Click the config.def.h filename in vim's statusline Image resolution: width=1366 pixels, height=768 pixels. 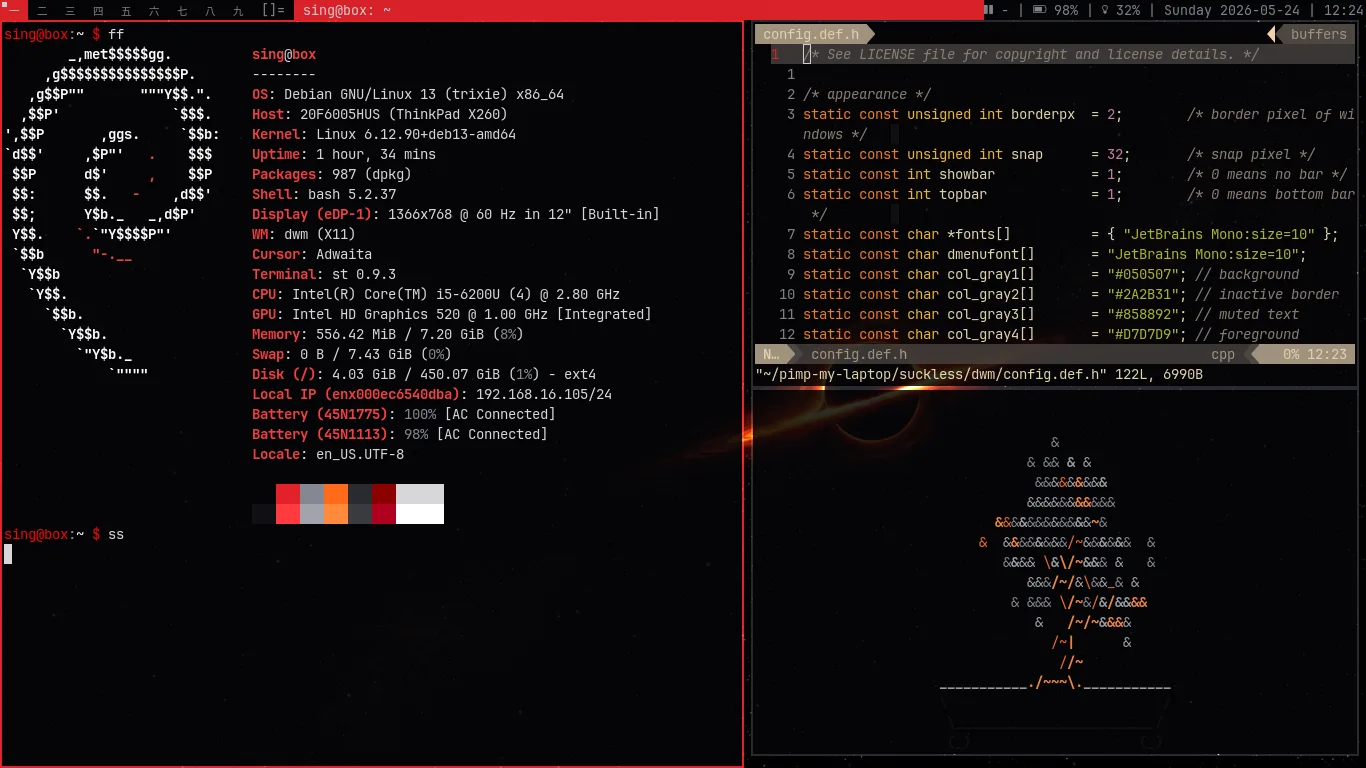tap(859, 354)
